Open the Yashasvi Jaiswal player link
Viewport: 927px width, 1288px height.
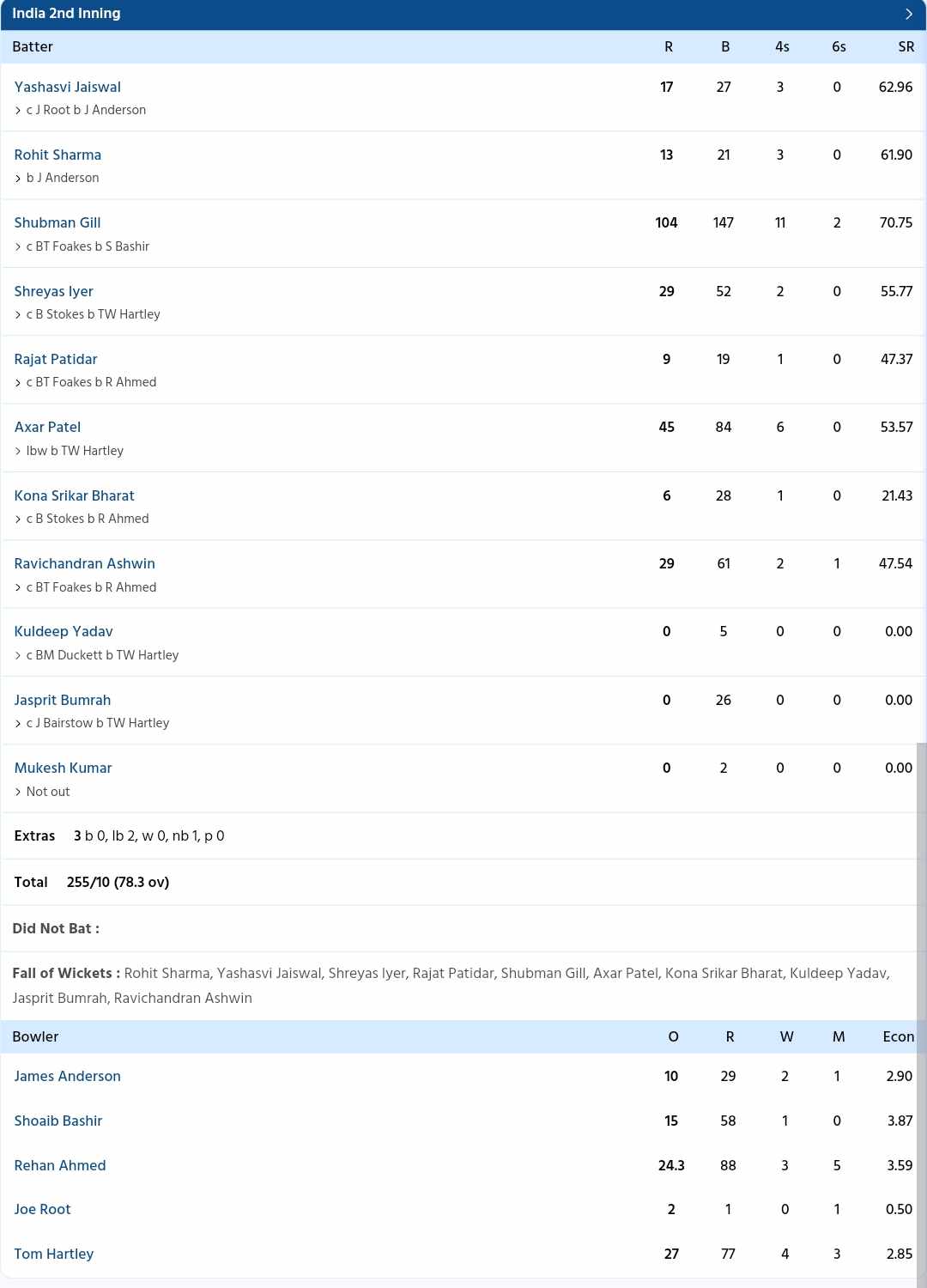point(68,87)
